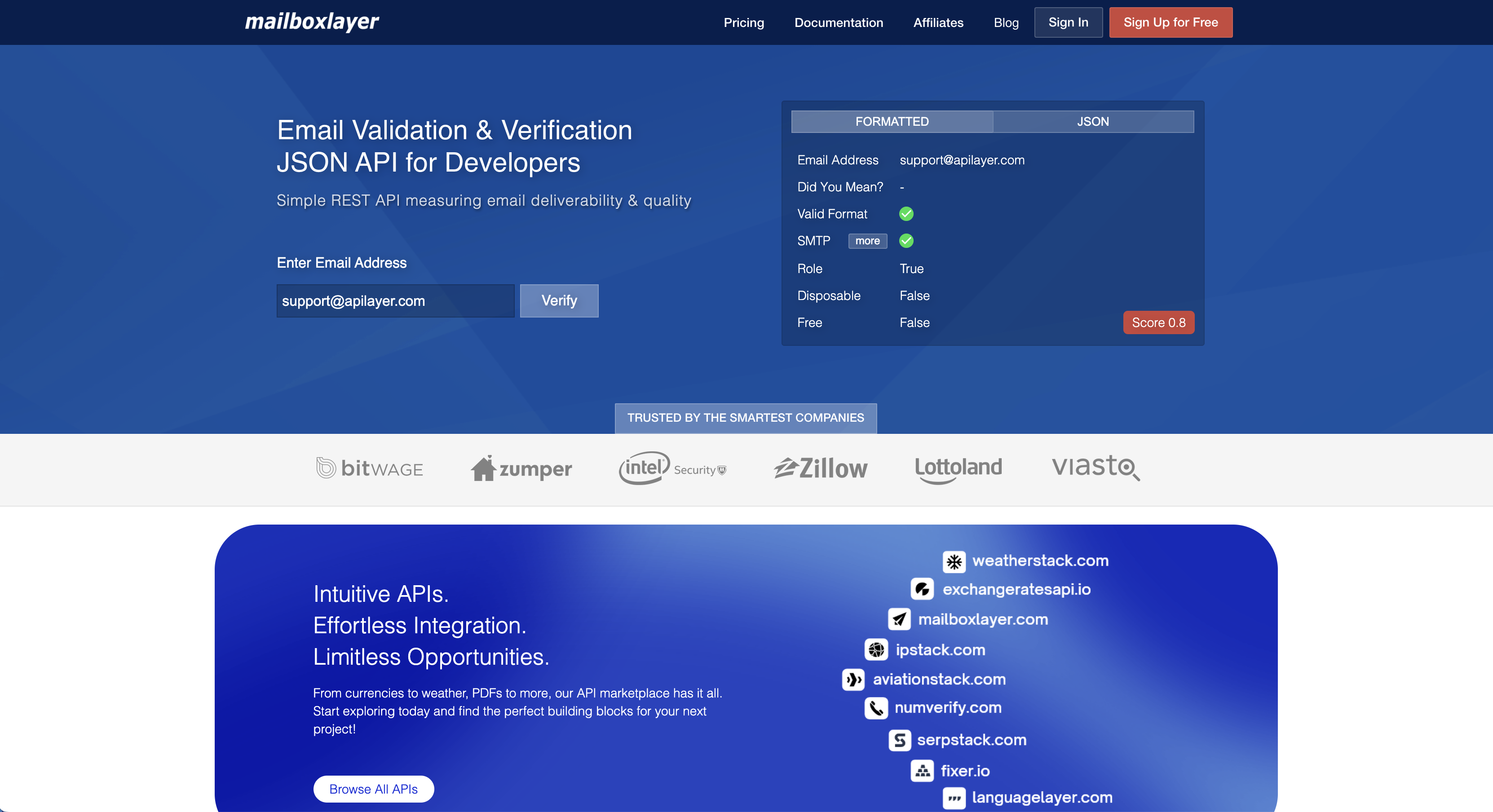
Task: Click Sign Up for Free
Action: [1171, 22]
